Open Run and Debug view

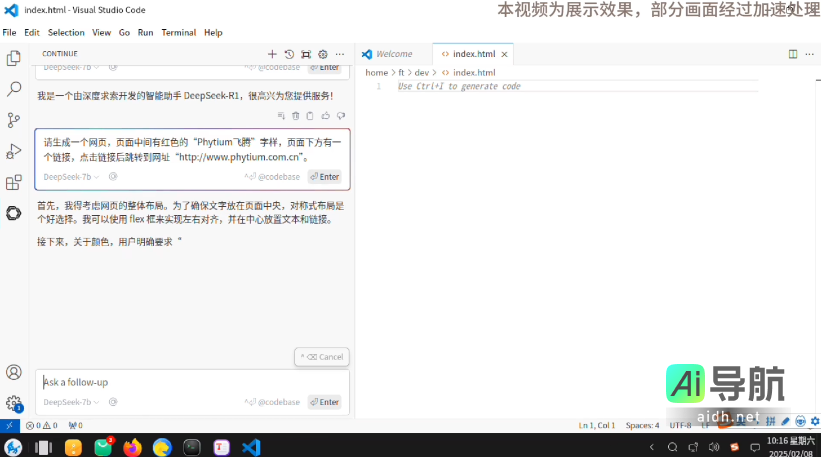coord(14,151)
